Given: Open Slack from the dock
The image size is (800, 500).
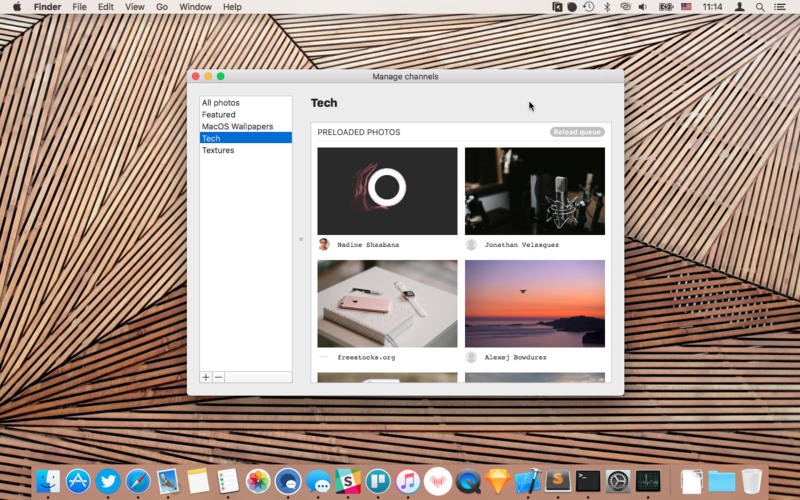Looking at the screenshot, I should [x=348, y=481].
